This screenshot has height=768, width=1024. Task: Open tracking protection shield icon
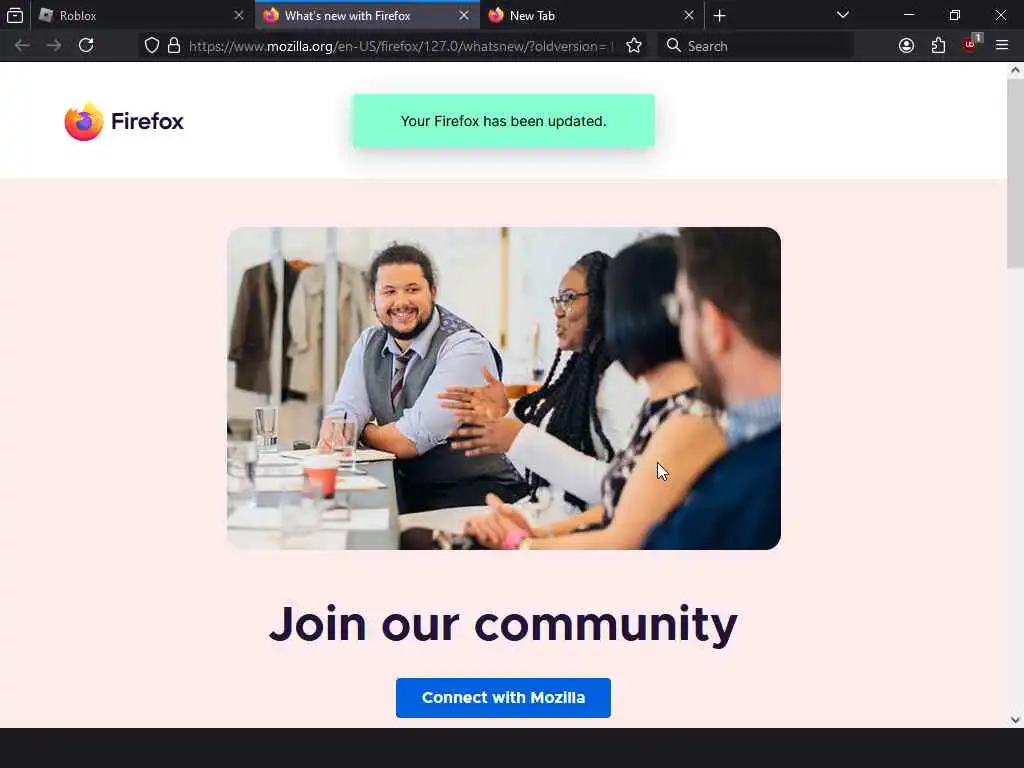point(152,45)
